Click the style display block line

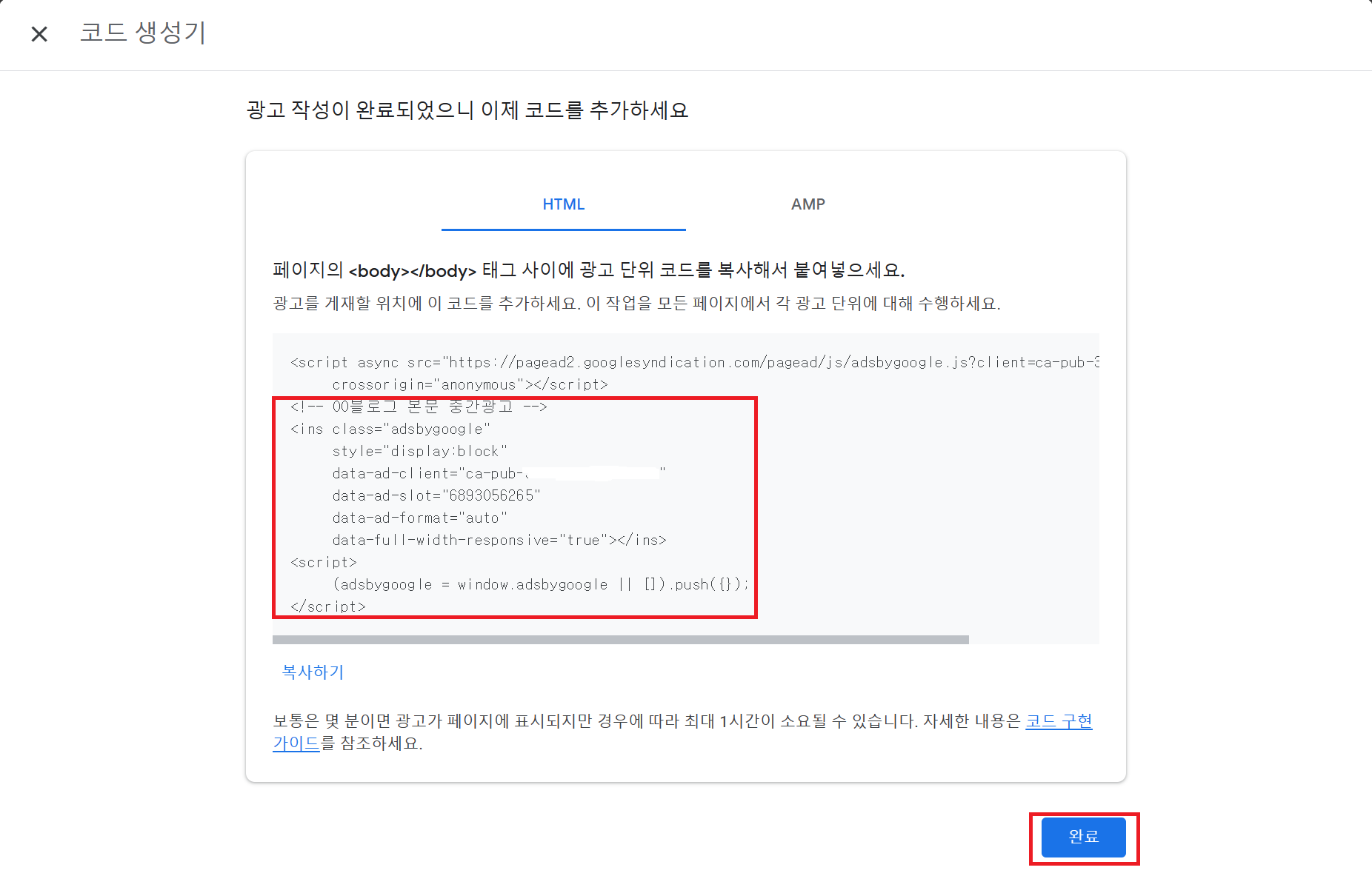419,451
